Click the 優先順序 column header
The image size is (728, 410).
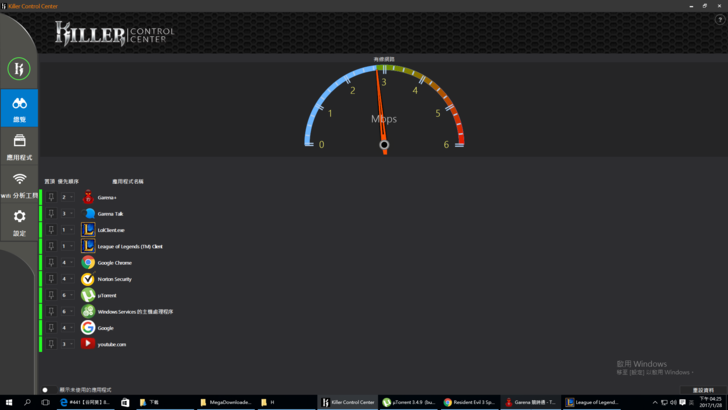tap(68, 182)
